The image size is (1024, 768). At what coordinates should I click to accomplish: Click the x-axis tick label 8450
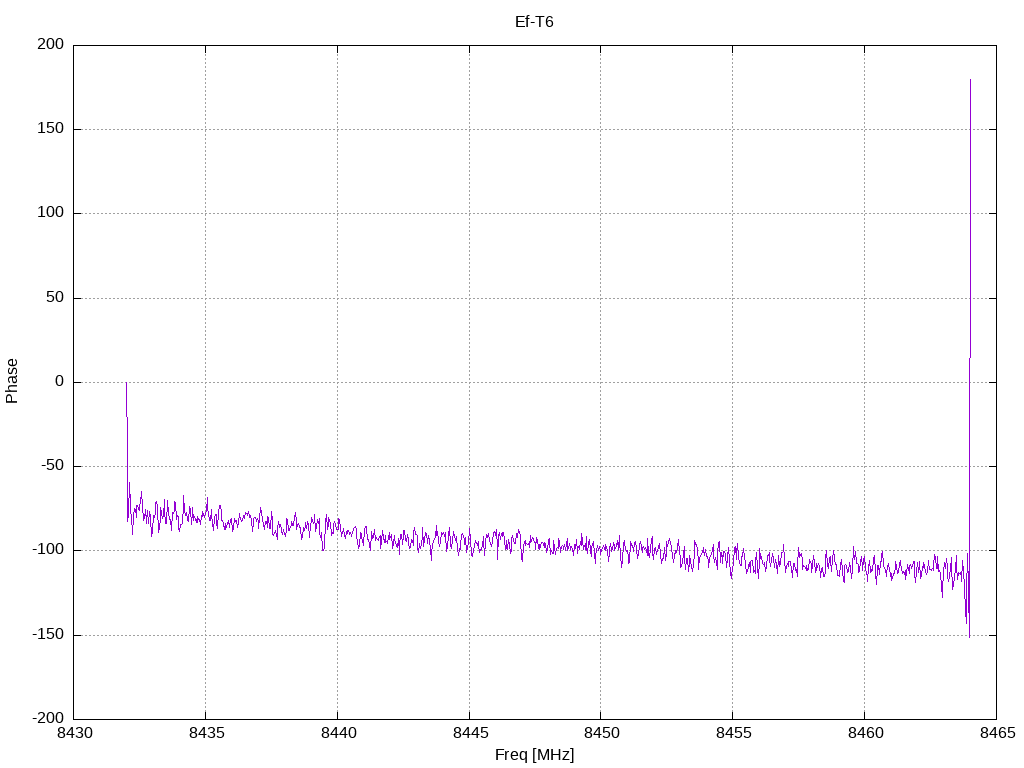(601, 733)
